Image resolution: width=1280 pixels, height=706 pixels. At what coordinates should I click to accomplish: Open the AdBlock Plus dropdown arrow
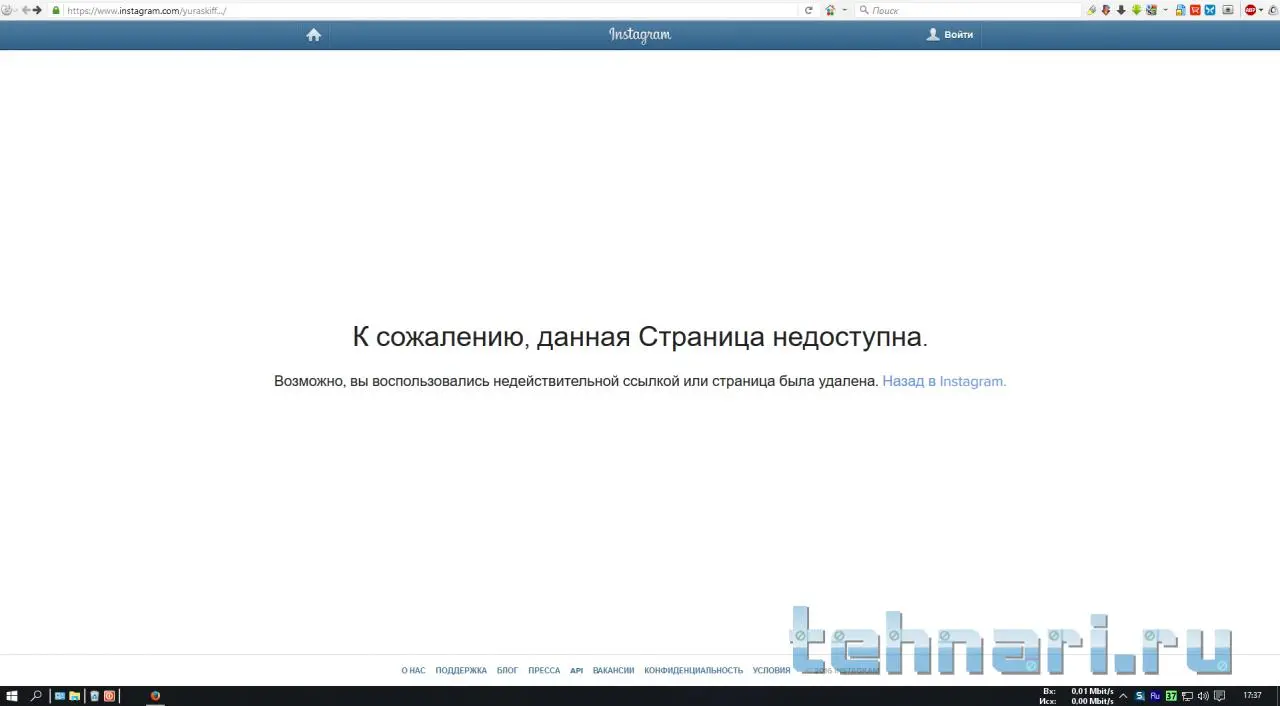pos(1261,10)
